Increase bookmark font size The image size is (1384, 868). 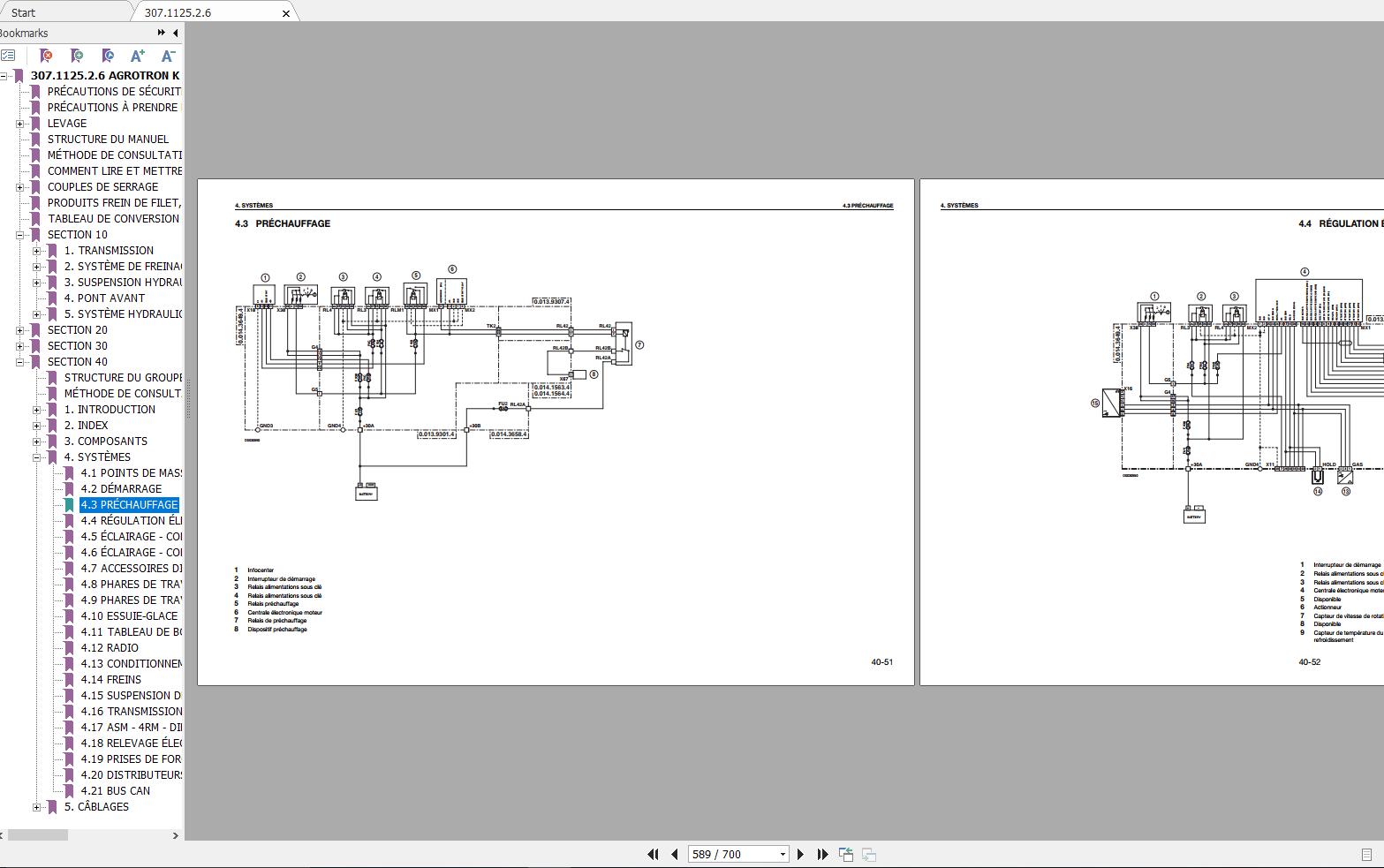(x=138, y=56)
